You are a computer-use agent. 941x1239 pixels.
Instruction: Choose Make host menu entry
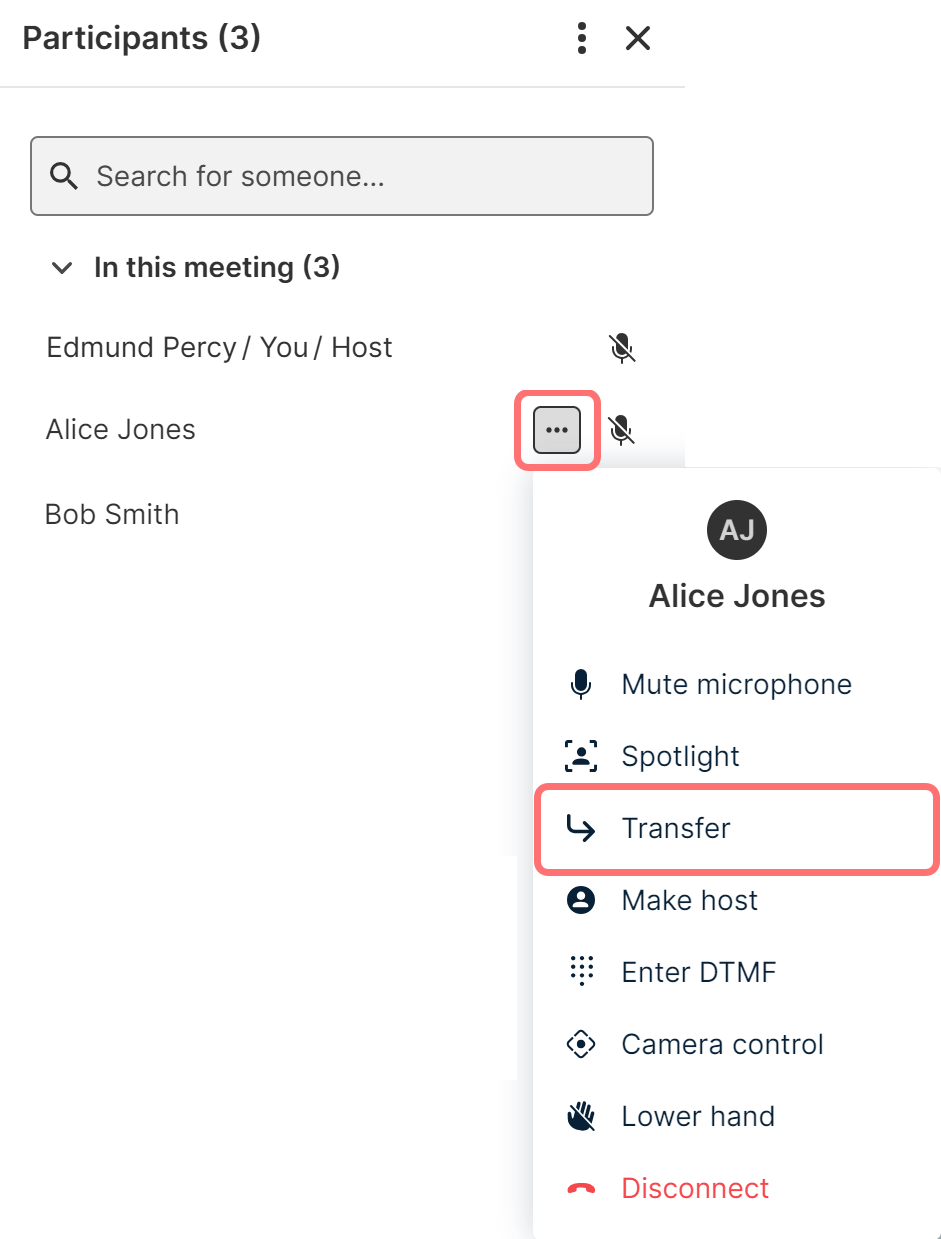pyautogui.click(x=690, y=900)
